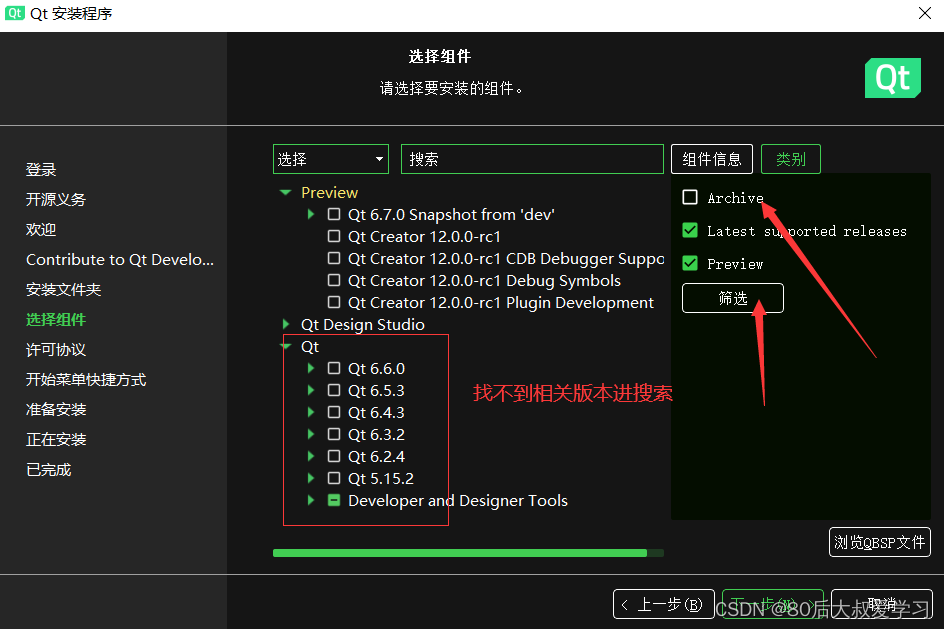Expand the Qt 6.4.3 node

[311, 412]
